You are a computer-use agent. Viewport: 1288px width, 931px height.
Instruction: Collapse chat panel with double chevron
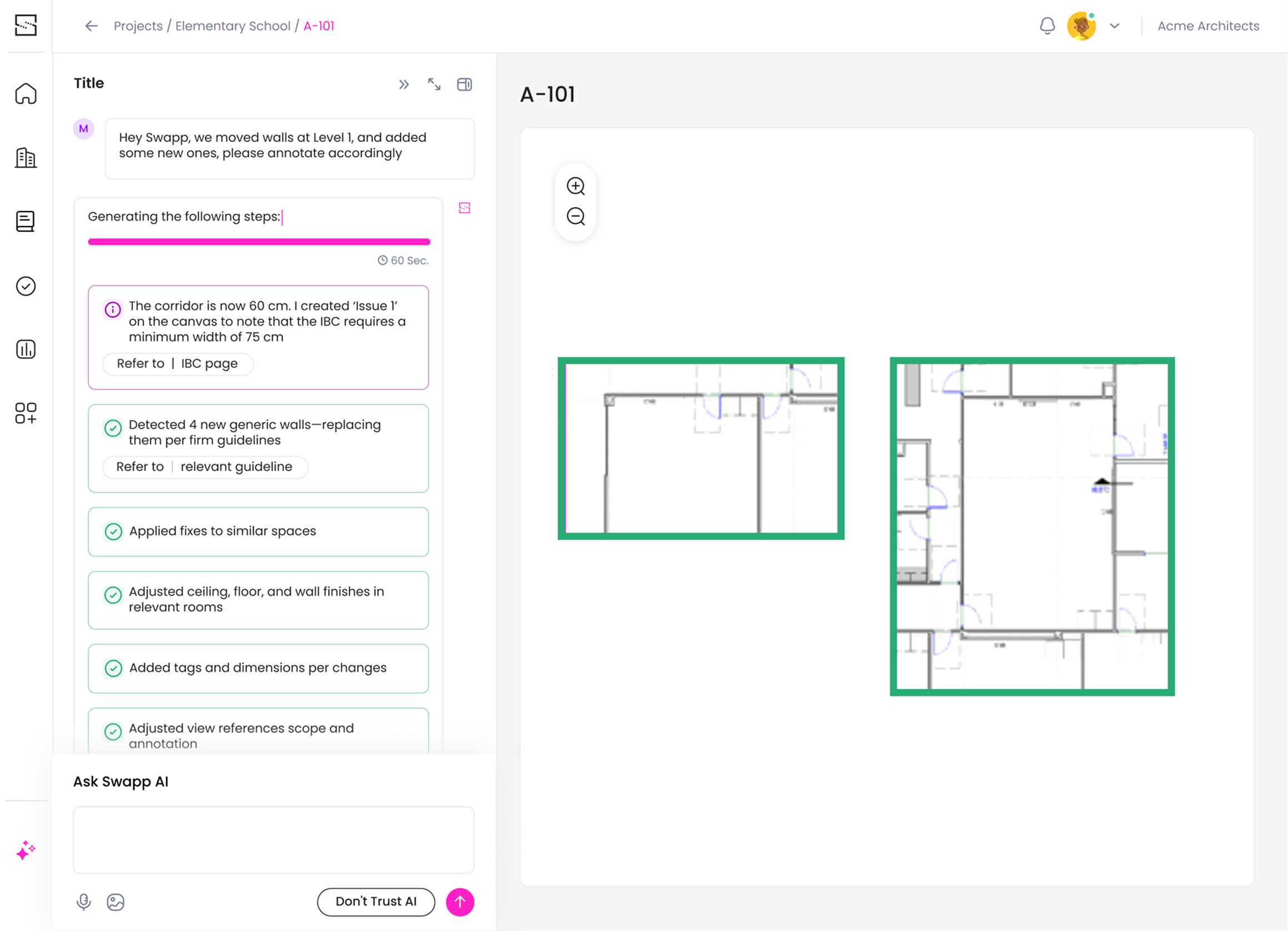coord(404,84)
